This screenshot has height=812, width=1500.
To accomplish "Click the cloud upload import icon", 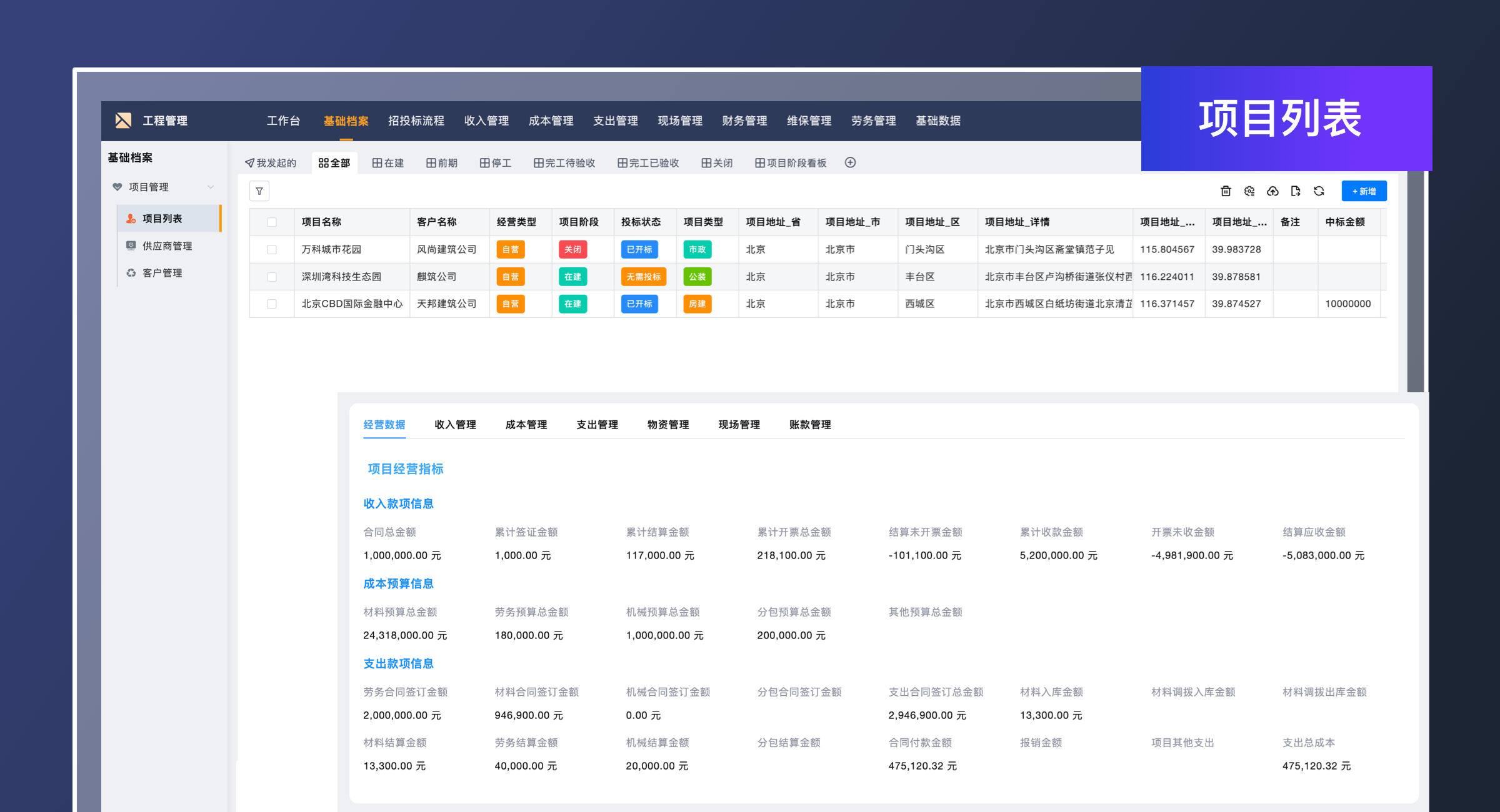I will pos(1272,191).
